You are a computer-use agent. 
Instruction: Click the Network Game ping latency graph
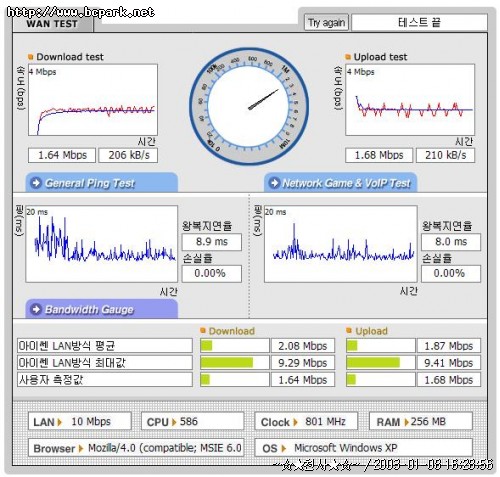pos(341,244)
